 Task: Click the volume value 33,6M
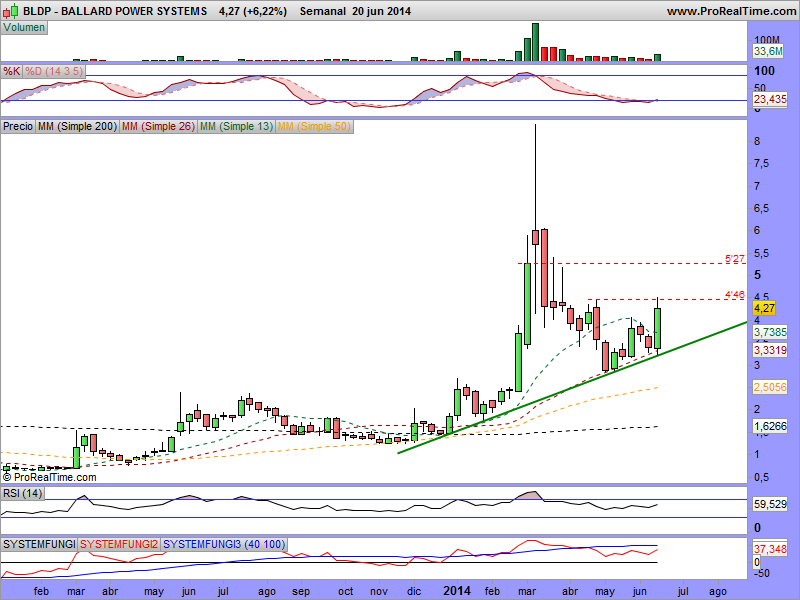pos(768,51)
